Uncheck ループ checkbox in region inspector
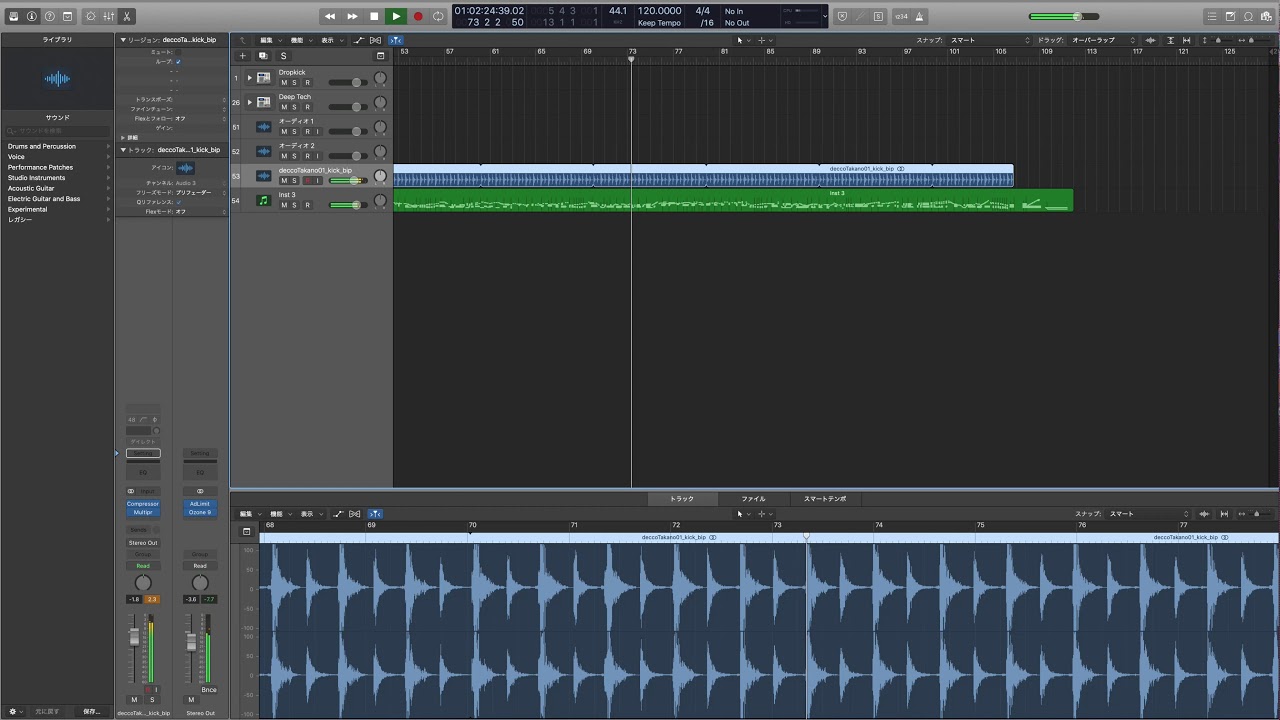 (178, 61)
